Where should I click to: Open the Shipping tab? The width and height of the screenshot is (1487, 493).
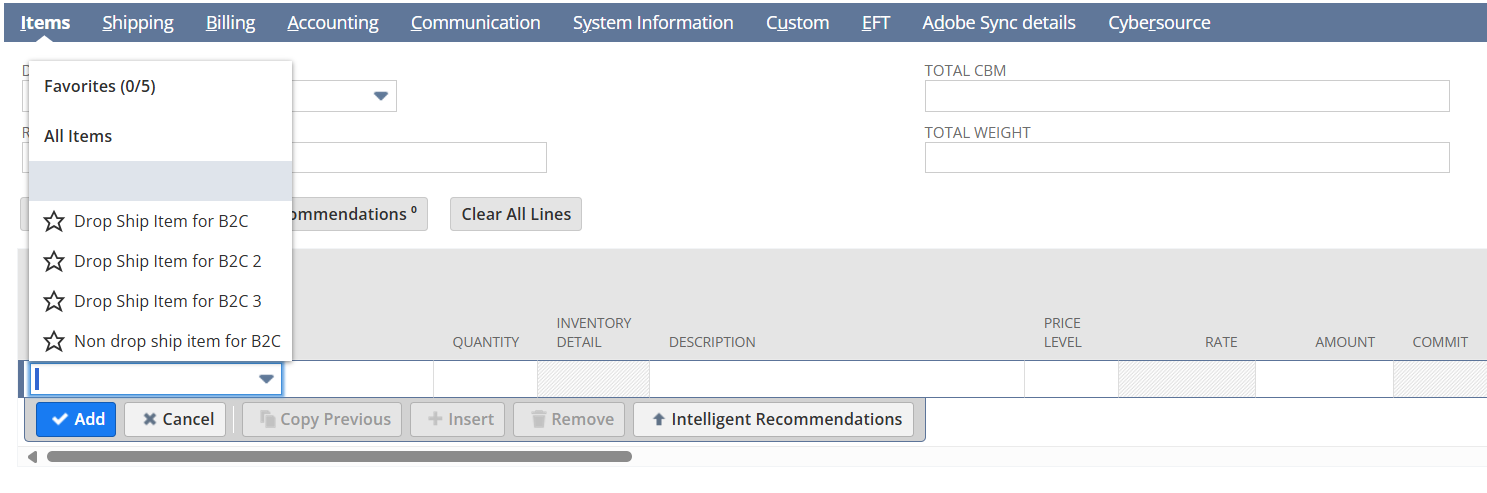[x=138, y=23]
